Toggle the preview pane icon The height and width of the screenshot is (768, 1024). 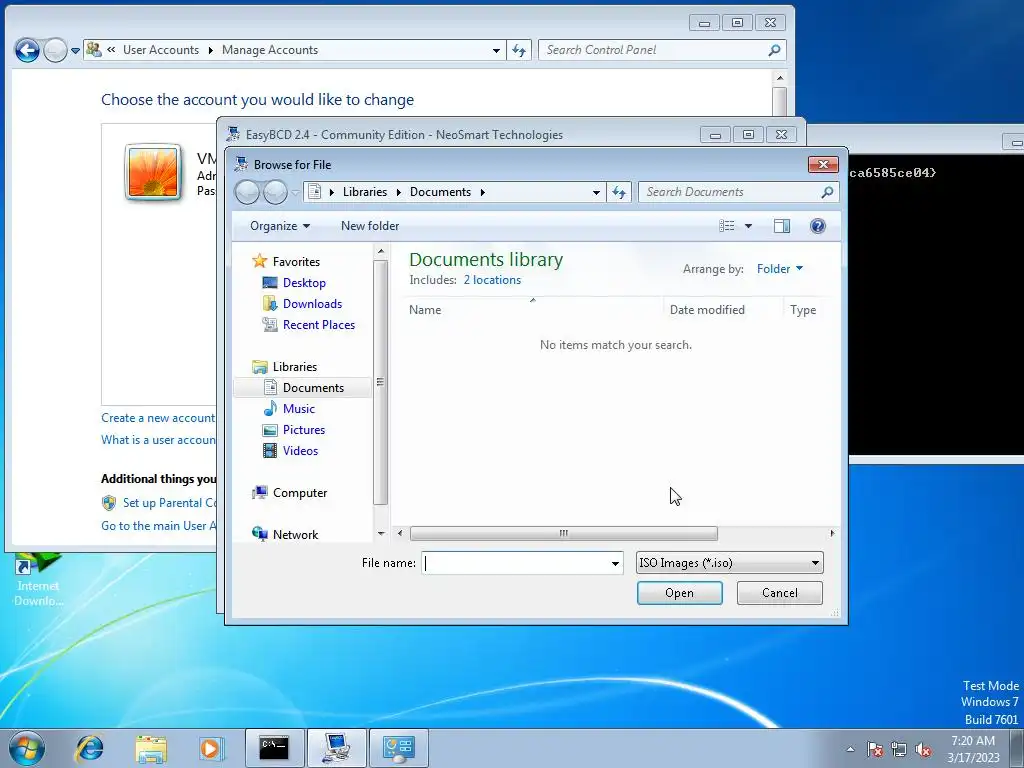(x=782, y=226)
